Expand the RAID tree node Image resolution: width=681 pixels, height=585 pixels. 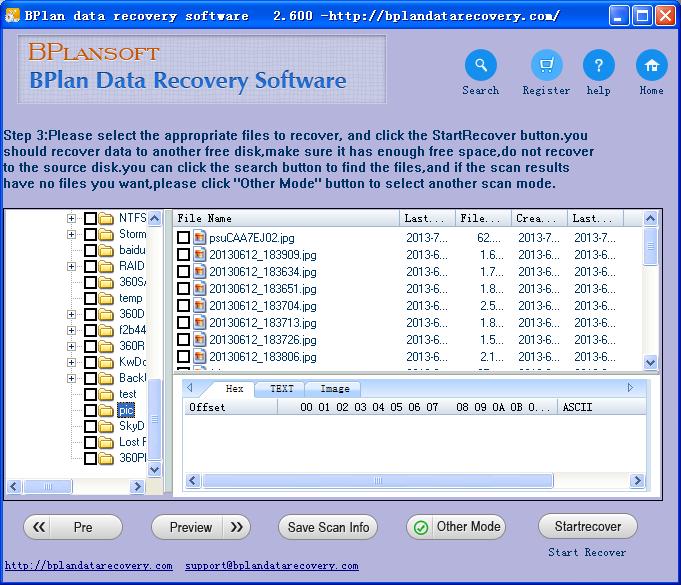coord(71,266)
